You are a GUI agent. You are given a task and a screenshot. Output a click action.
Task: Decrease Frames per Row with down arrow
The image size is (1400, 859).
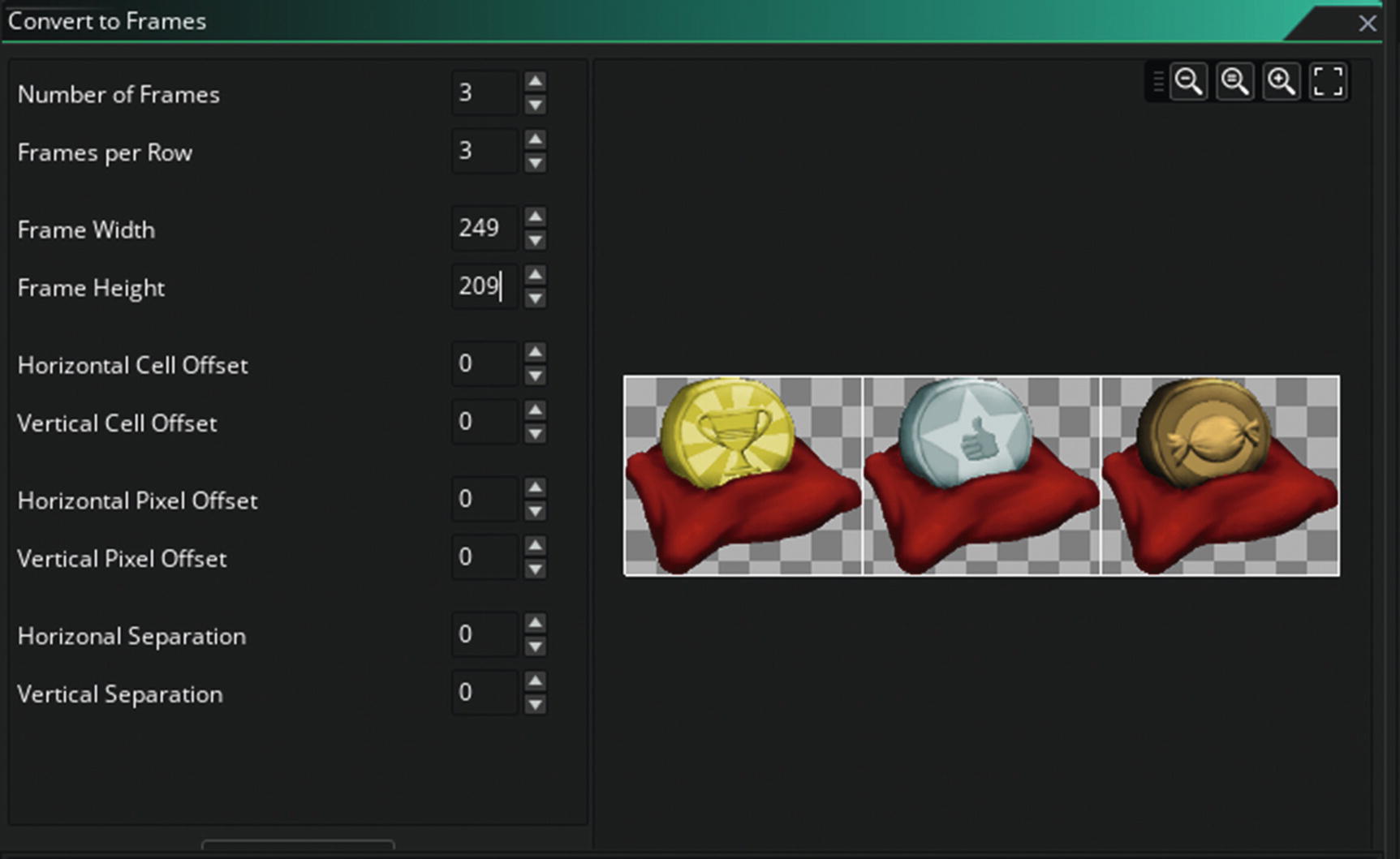535,163
